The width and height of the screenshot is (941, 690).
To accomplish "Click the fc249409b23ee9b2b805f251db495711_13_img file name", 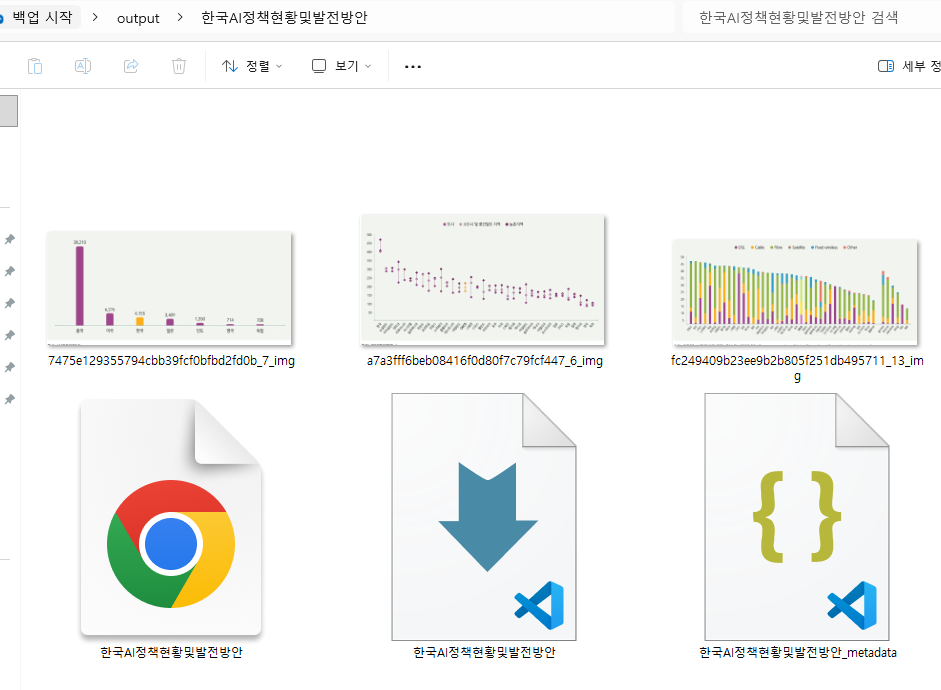I will [797, 368].
